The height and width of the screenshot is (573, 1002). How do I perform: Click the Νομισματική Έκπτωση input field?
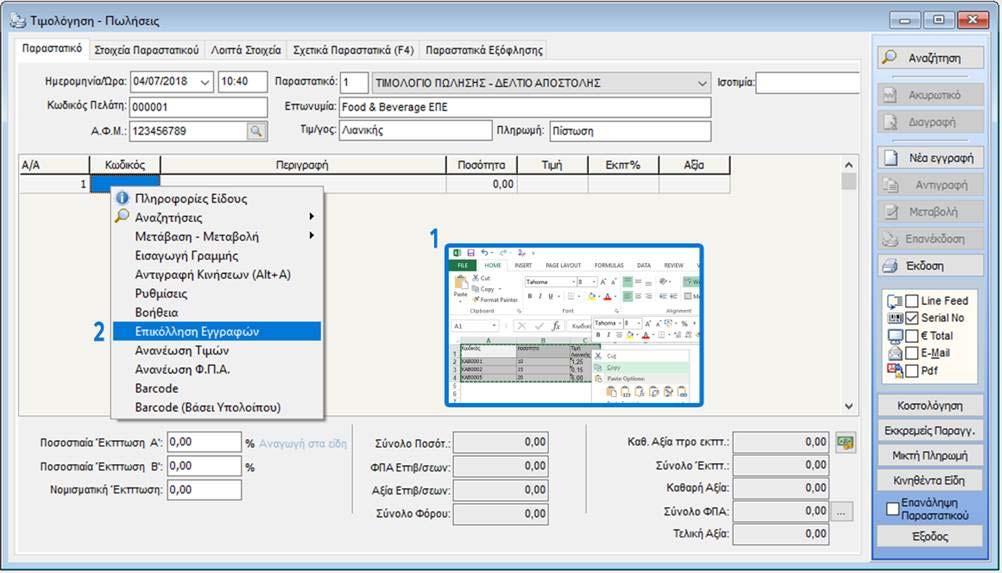(x=204, y=490)
